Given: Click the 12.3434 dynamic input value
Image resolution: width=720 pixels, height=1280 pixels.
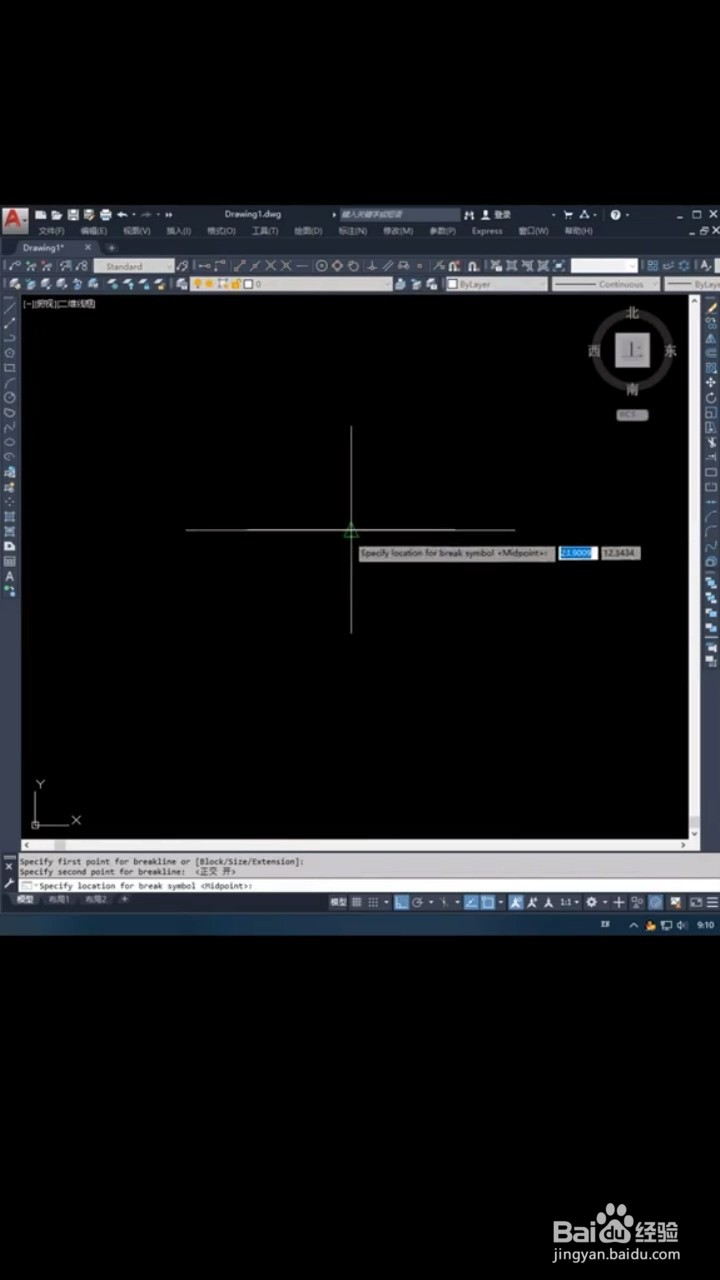Looking at the screenshot, I should [621, 552].
